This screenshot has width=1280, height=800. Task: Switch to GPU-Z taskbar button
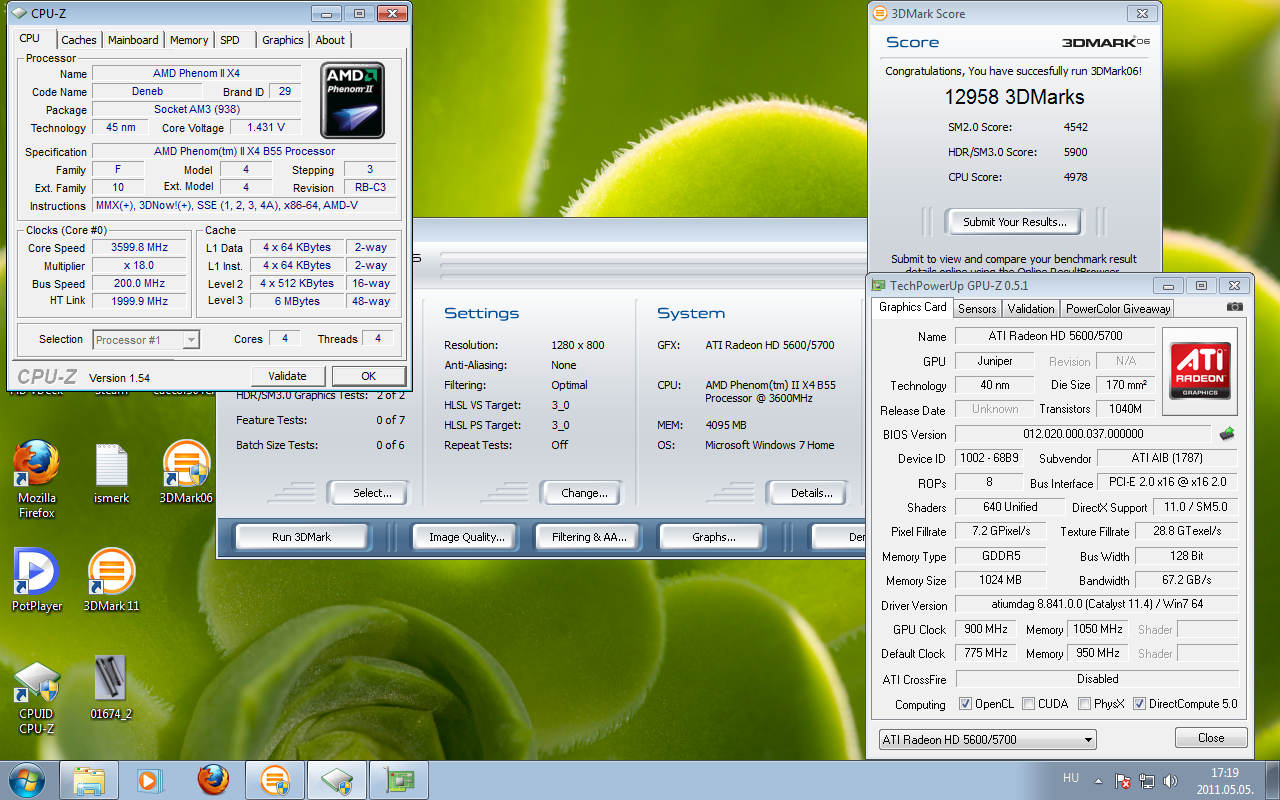pyautogui.click(x=399, y=780)
